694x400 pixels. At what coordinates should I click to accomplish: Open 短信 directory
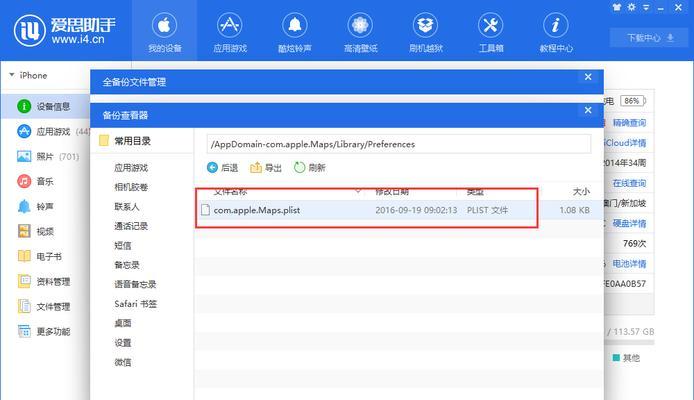[123, 246]
